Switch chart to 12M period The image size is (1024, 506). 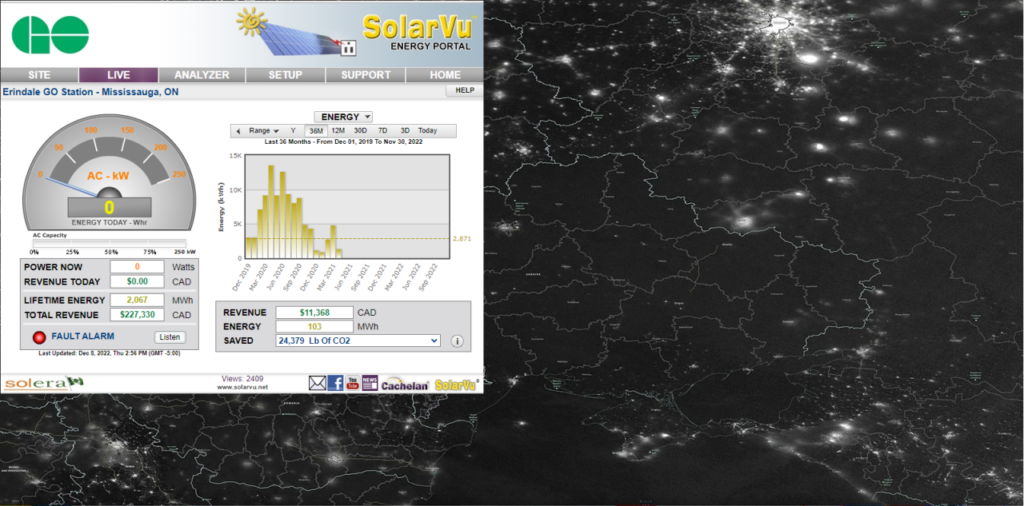pyautogui.click(x=338, y=131)
